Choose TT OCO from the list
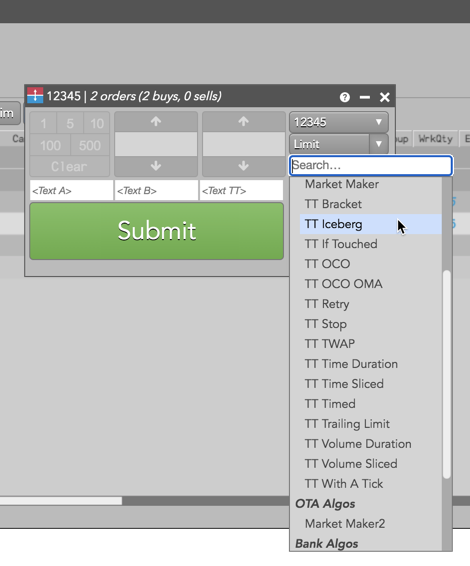The height and width of the screenshot is (566, 470). [x=370, y=264]
